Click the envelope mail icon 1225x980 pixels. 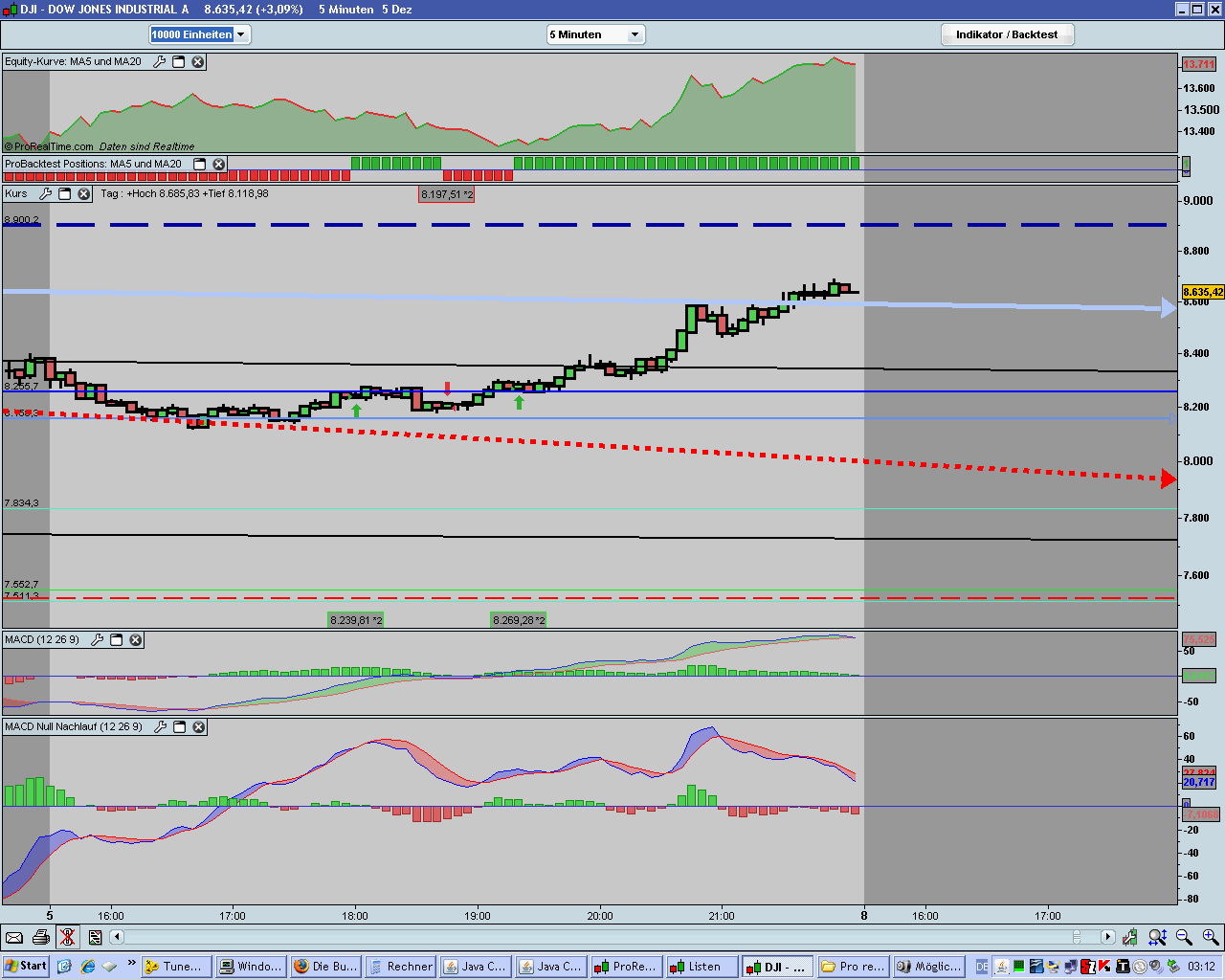tap(14, 937)
